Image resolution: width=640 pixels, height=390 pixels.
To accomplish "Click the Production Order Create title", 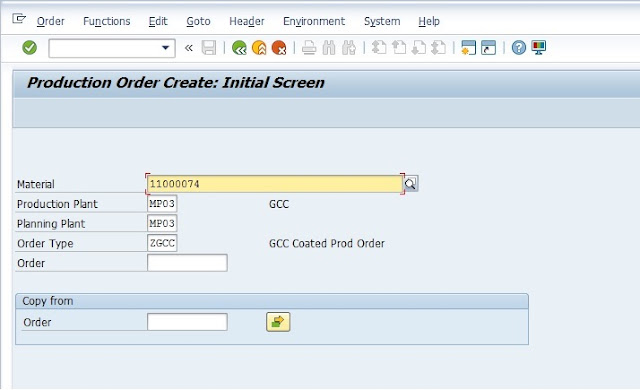I will click(176, 83).
